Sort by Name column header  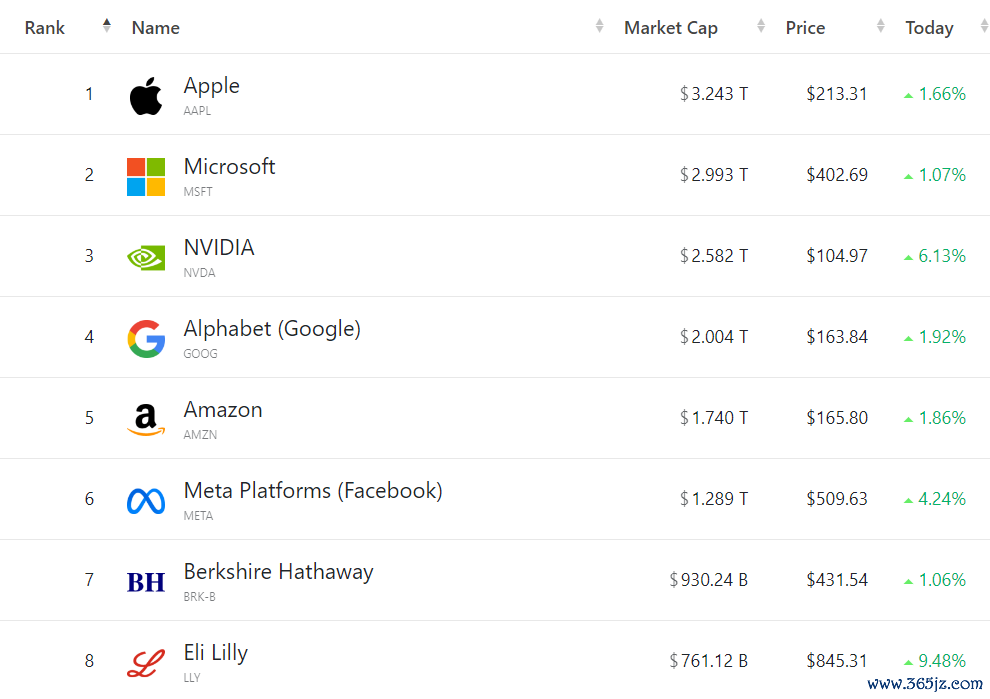(x=156, y=28)
